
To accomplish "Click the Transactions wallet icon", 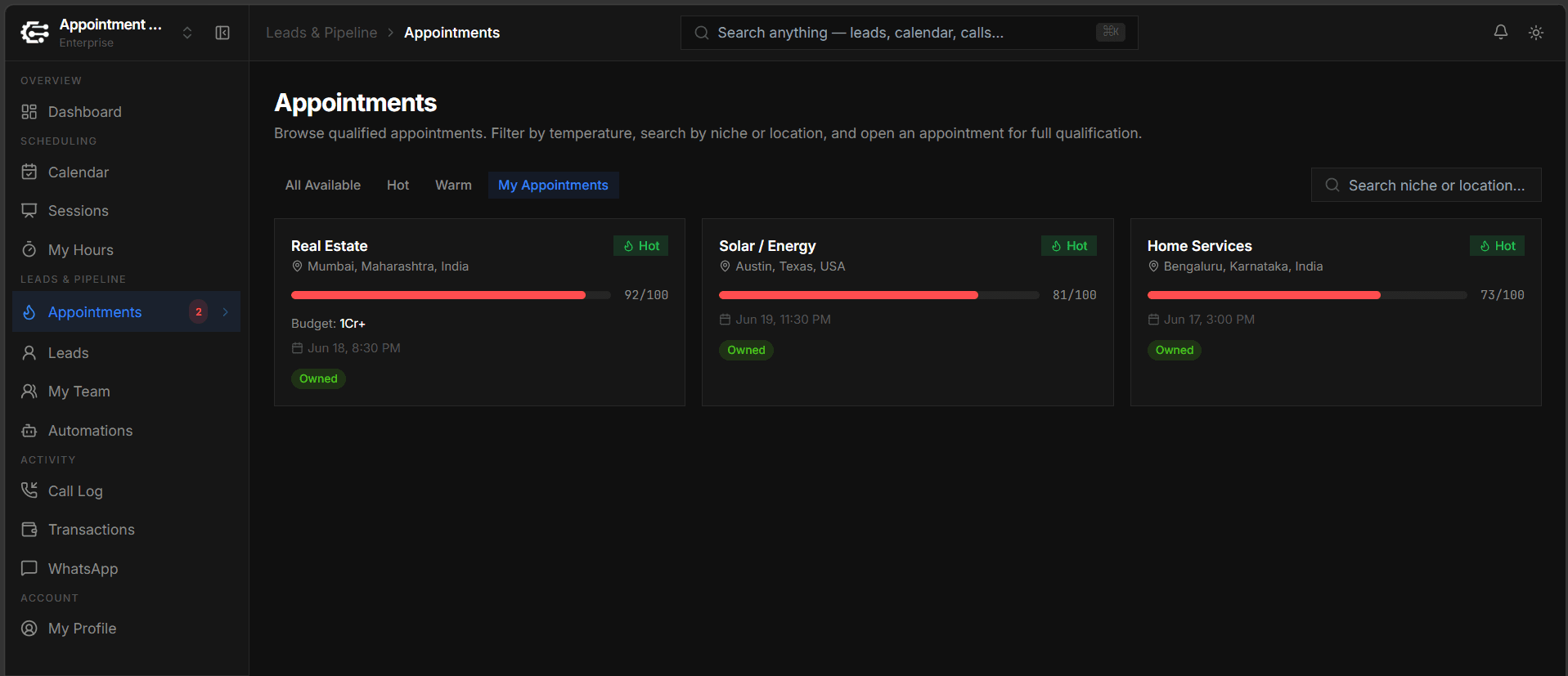I will coord(29,530).
